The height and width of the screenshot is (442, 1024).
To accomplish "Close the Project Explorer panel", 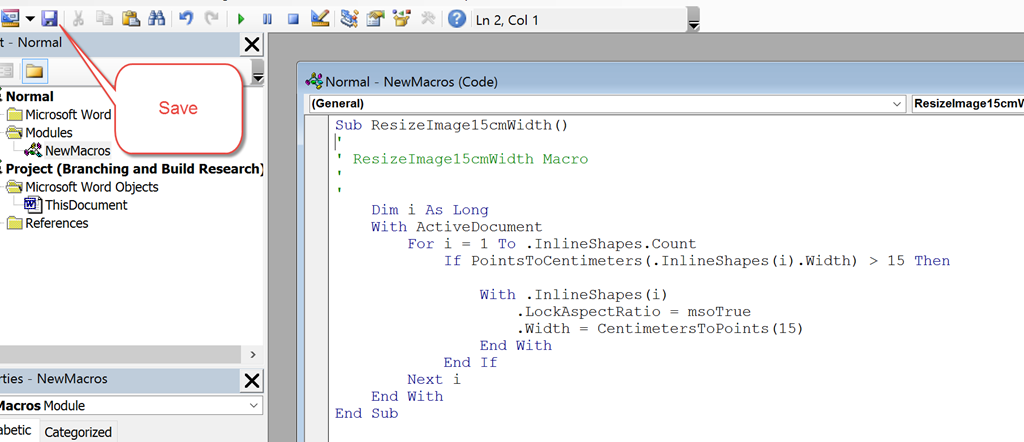I will pyautogui.click(x=251, y=44).
